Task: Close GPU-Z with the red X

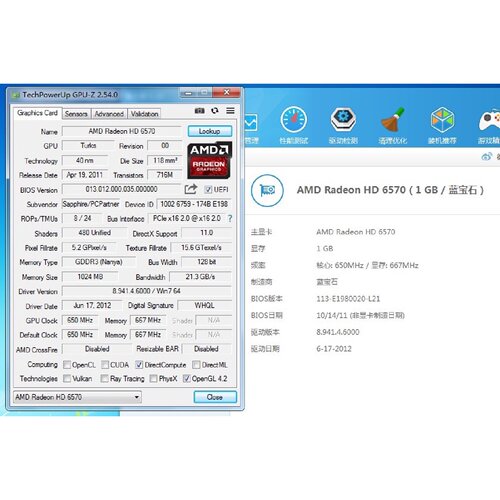Action: point(227,92)
